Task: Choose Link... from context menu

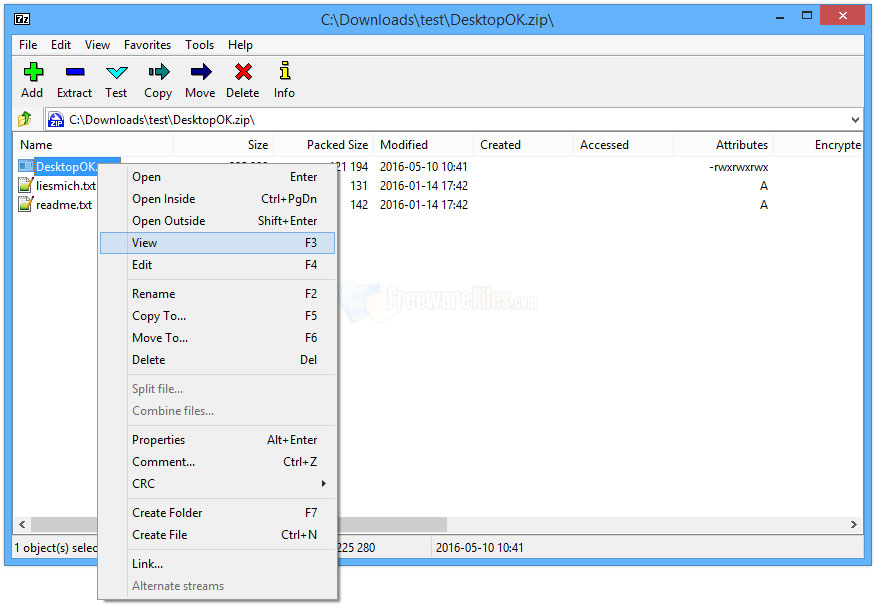Action: click(218, 564)
